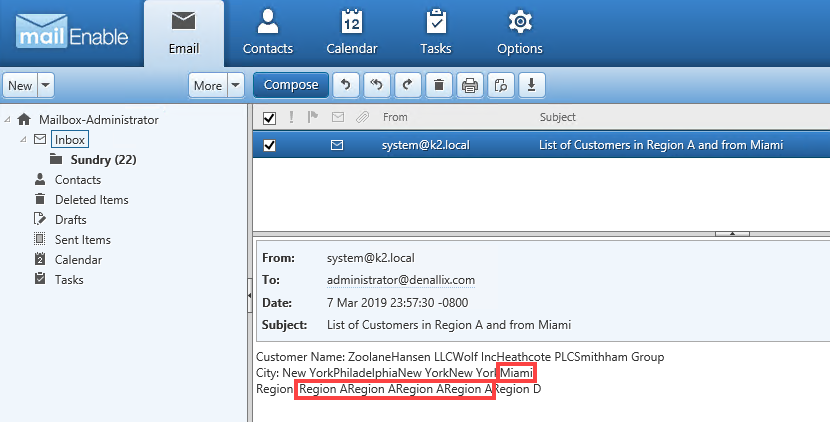Image resolution: width=830 pixels, height=422 pixels.
Task: Click the envelope icon in message row
Action: 337,145
